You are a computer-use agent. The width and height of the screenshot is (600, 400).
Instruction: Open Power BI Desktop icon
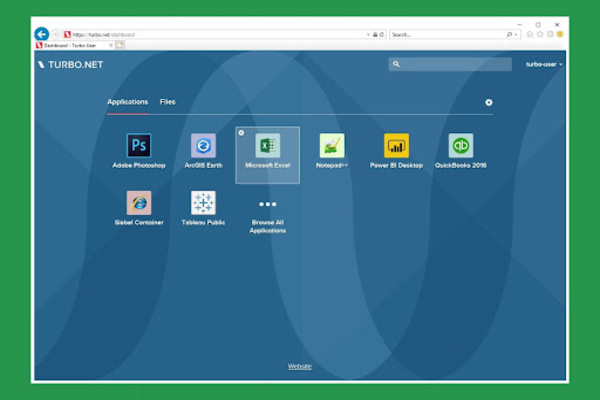(396, 145)
